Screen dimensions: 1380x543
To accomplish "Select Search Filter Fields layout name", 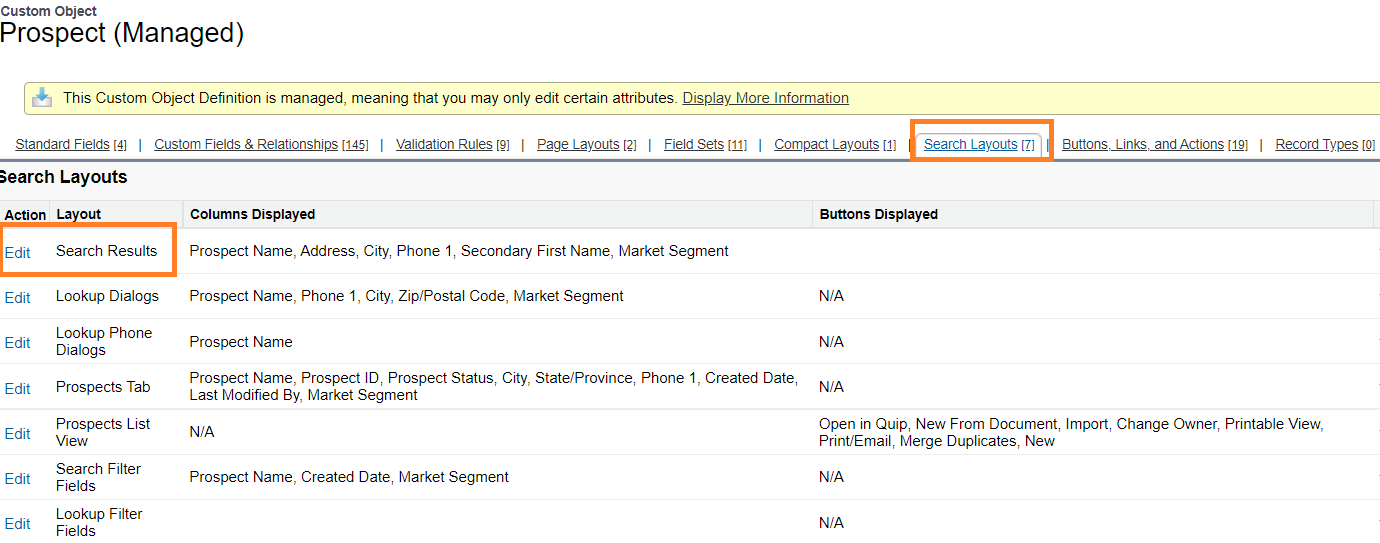I will [x=98, y=477].
